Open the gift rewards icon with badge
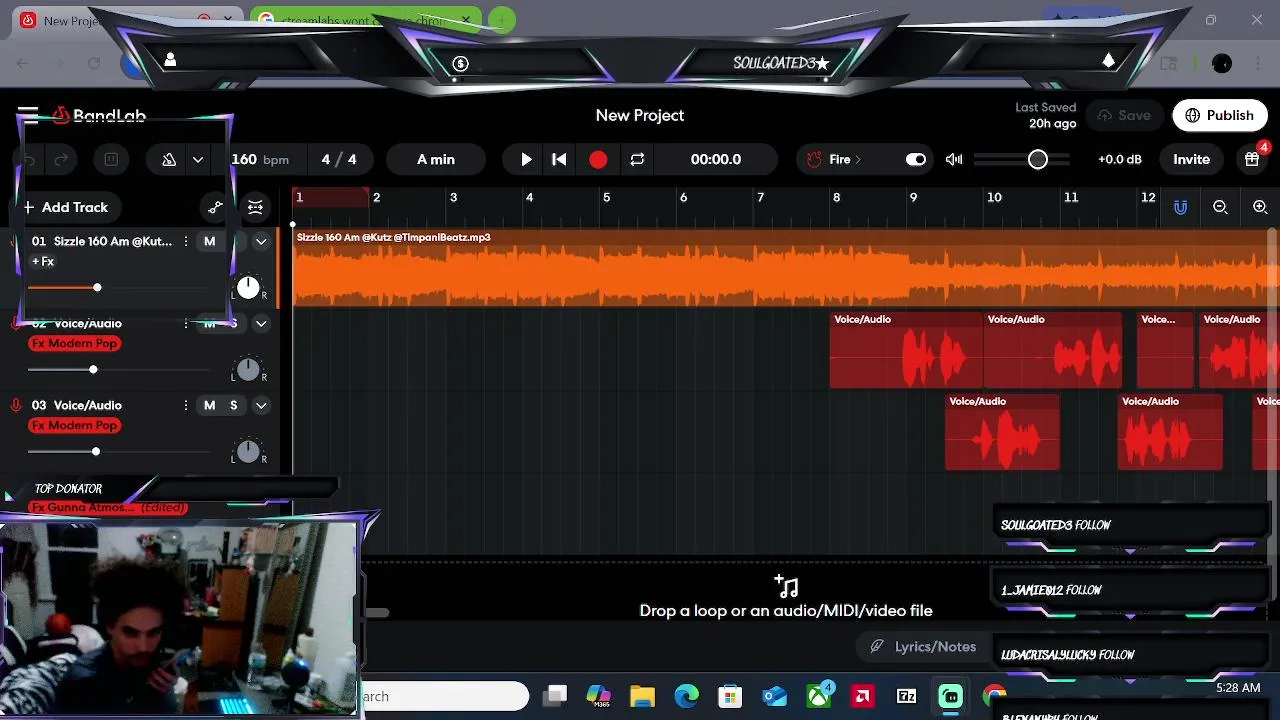The width and height of the screenshot is (1280, 720). (1252, 159)
